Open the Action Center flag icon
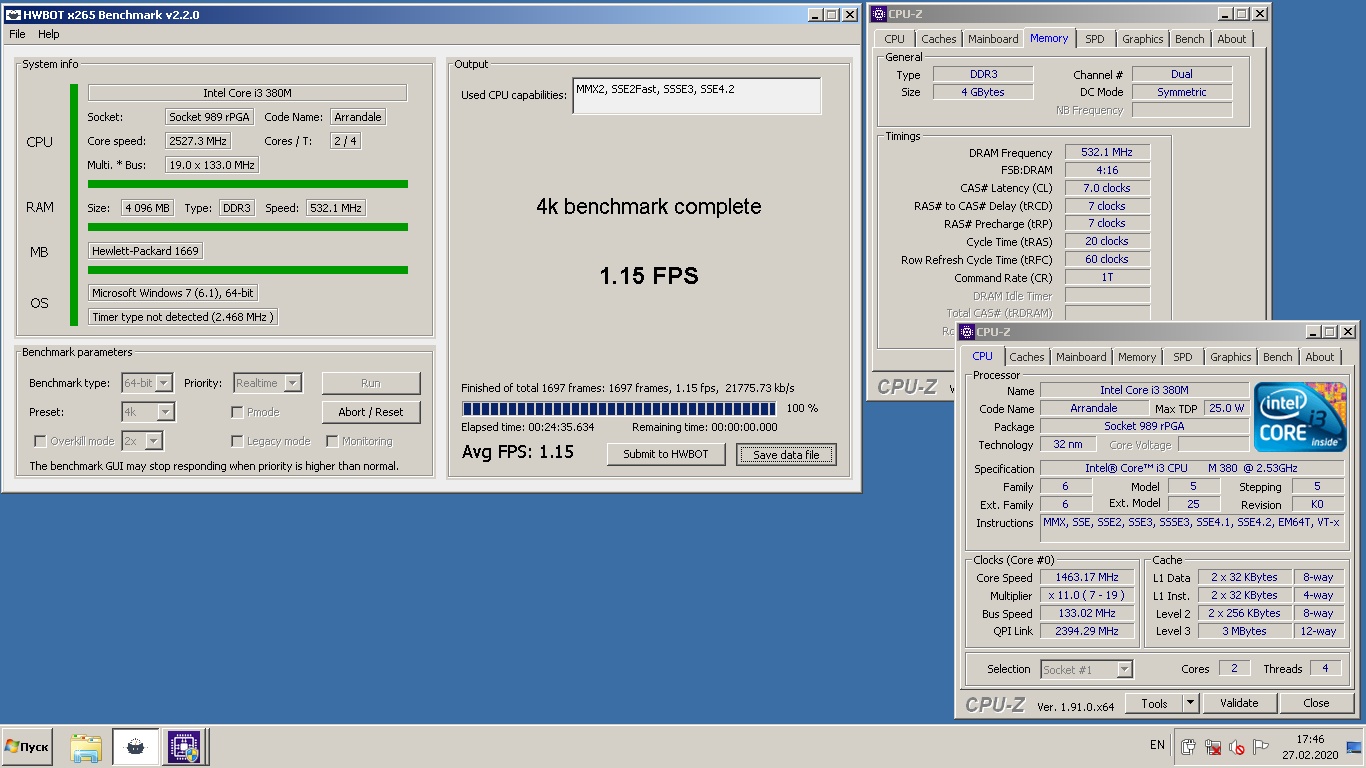 [x=1261, y=747]
